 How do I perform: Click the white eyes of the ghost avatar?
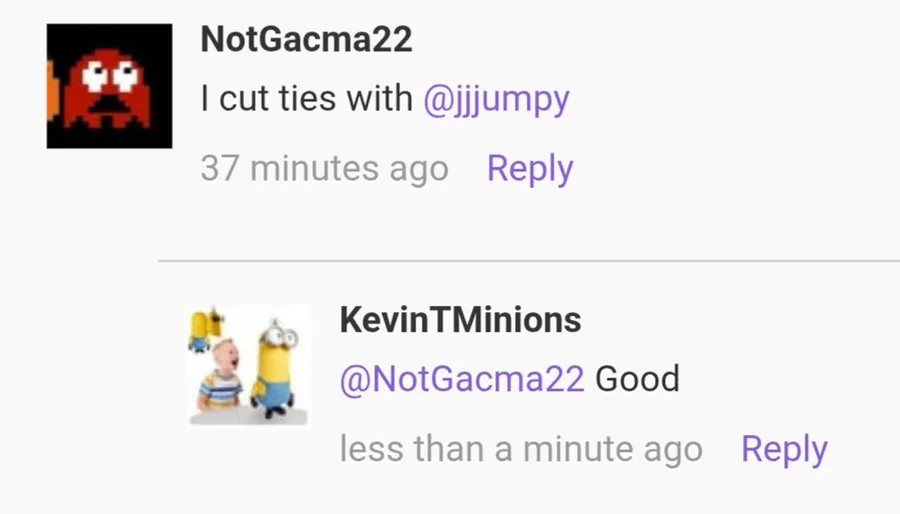click(108, 76)
